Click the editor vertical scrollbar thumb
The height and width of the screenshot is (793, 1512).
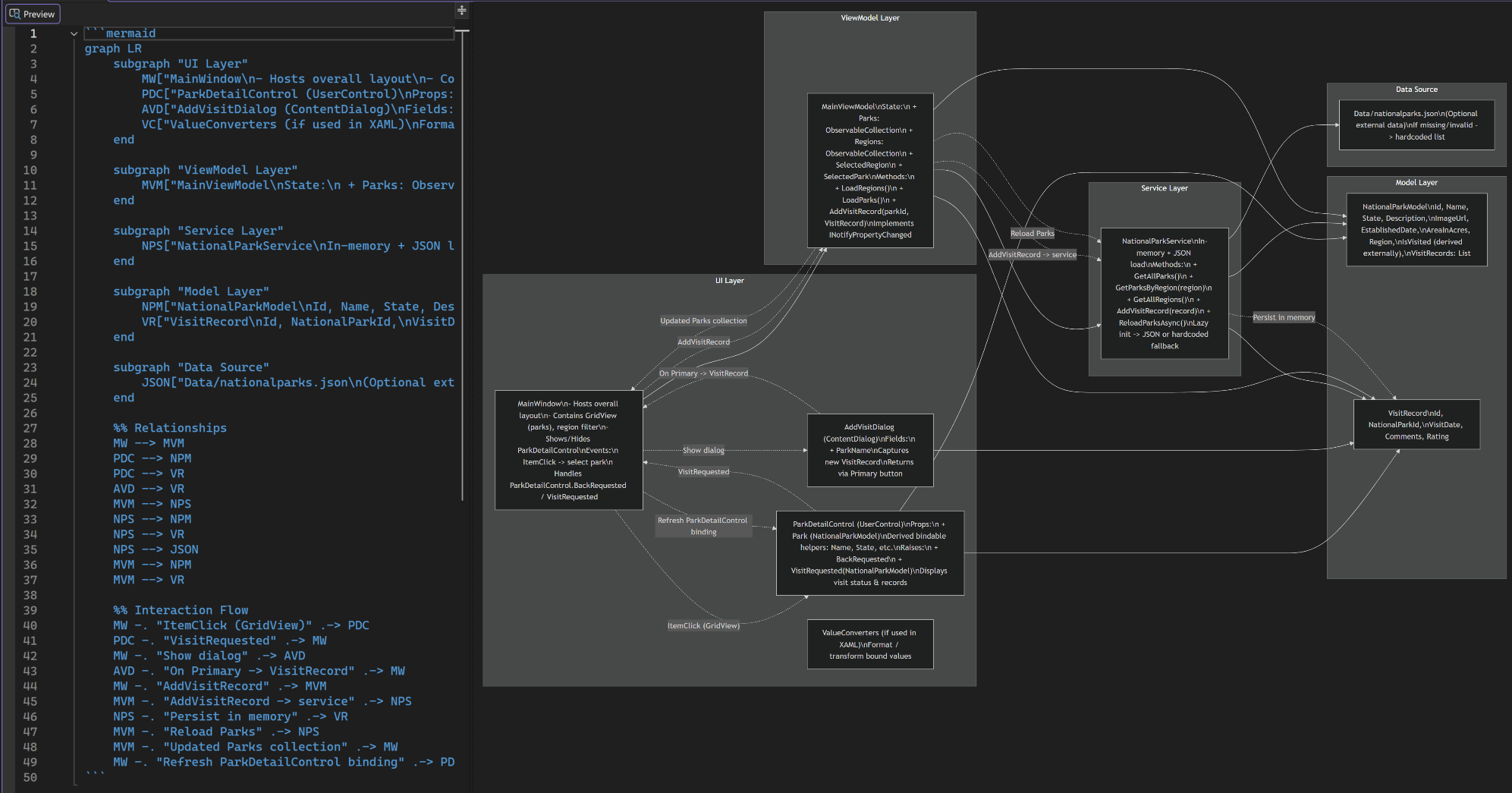coord(462,266)
